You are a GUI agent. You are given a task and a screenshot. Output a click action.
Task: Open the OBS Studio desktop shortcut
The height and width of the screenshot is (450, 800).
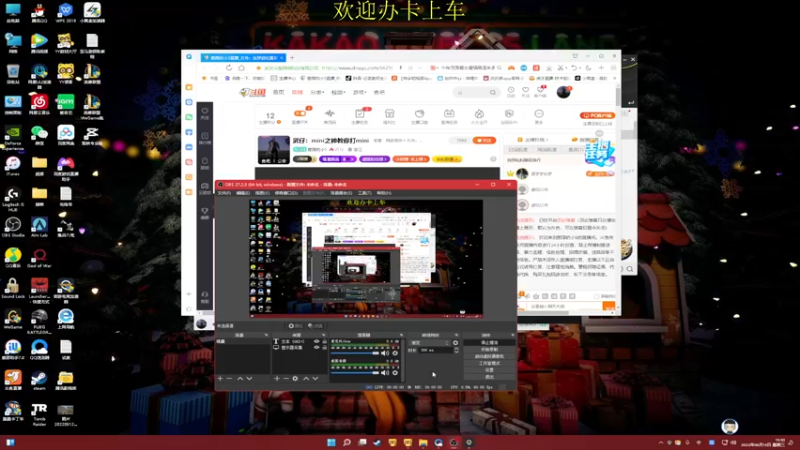(x=13, y=227)
